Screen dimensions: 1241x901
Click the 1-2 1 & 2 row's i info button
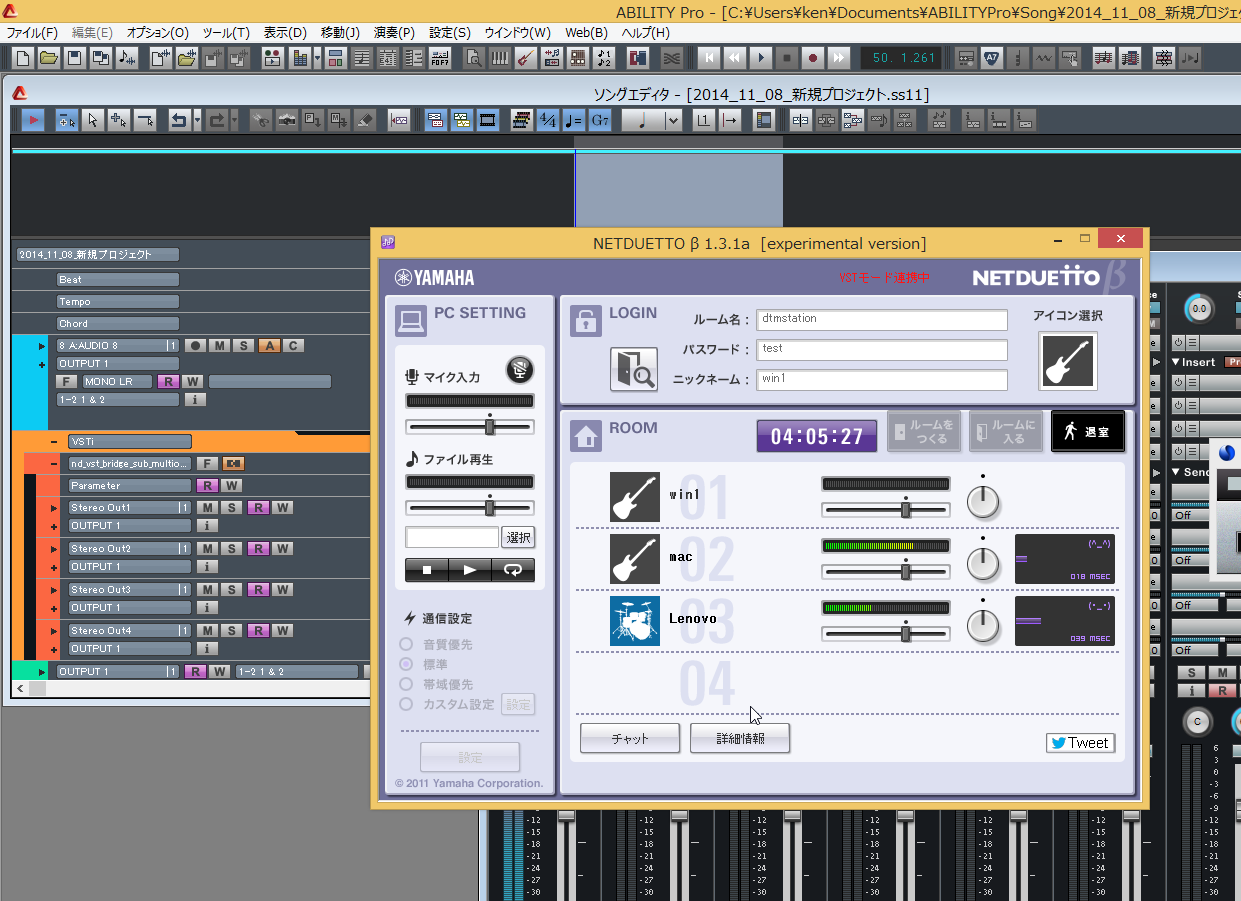point(196,400)
